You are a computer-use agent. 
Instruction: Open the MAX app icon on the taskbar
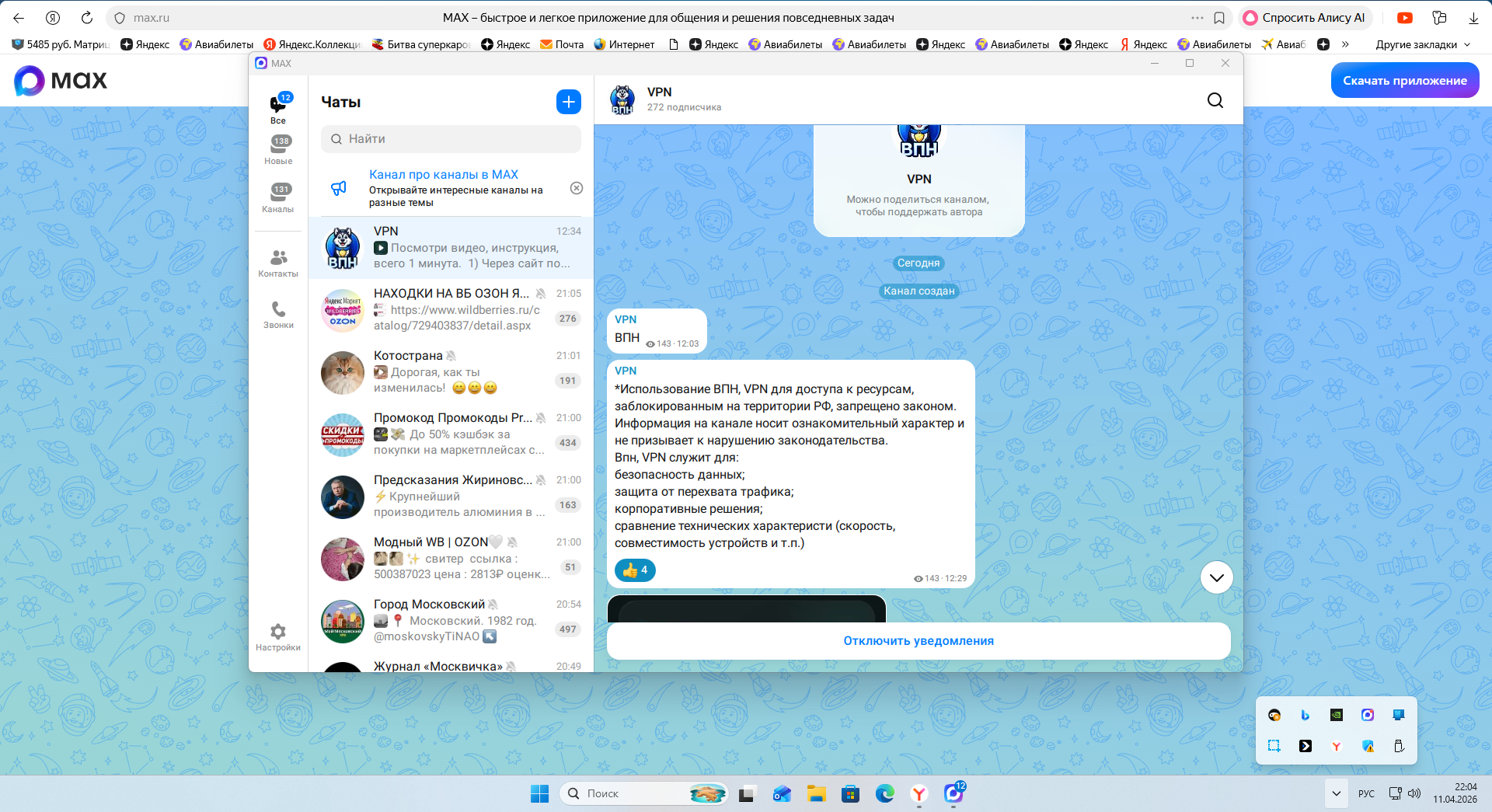tap(953, 793)
